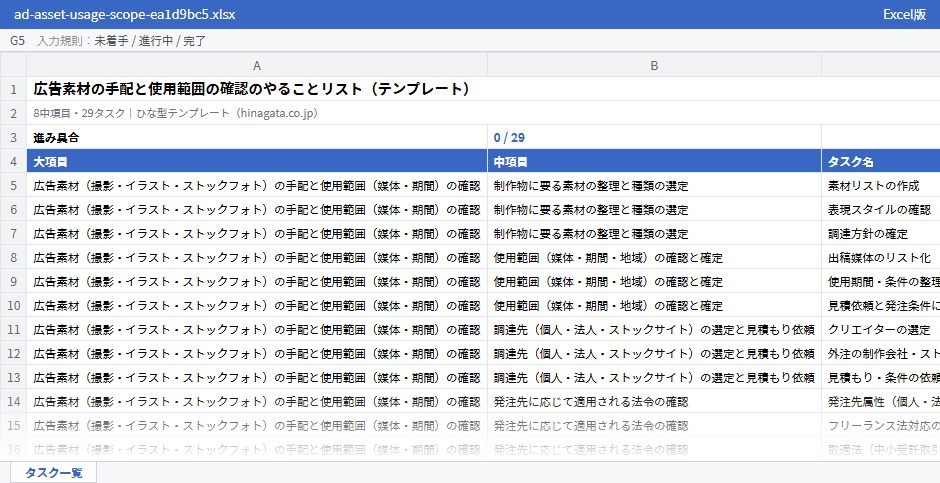Viewport: 940px width, 483px height.
Task: Select row 3 header number
Action: (x=13, y=137)
